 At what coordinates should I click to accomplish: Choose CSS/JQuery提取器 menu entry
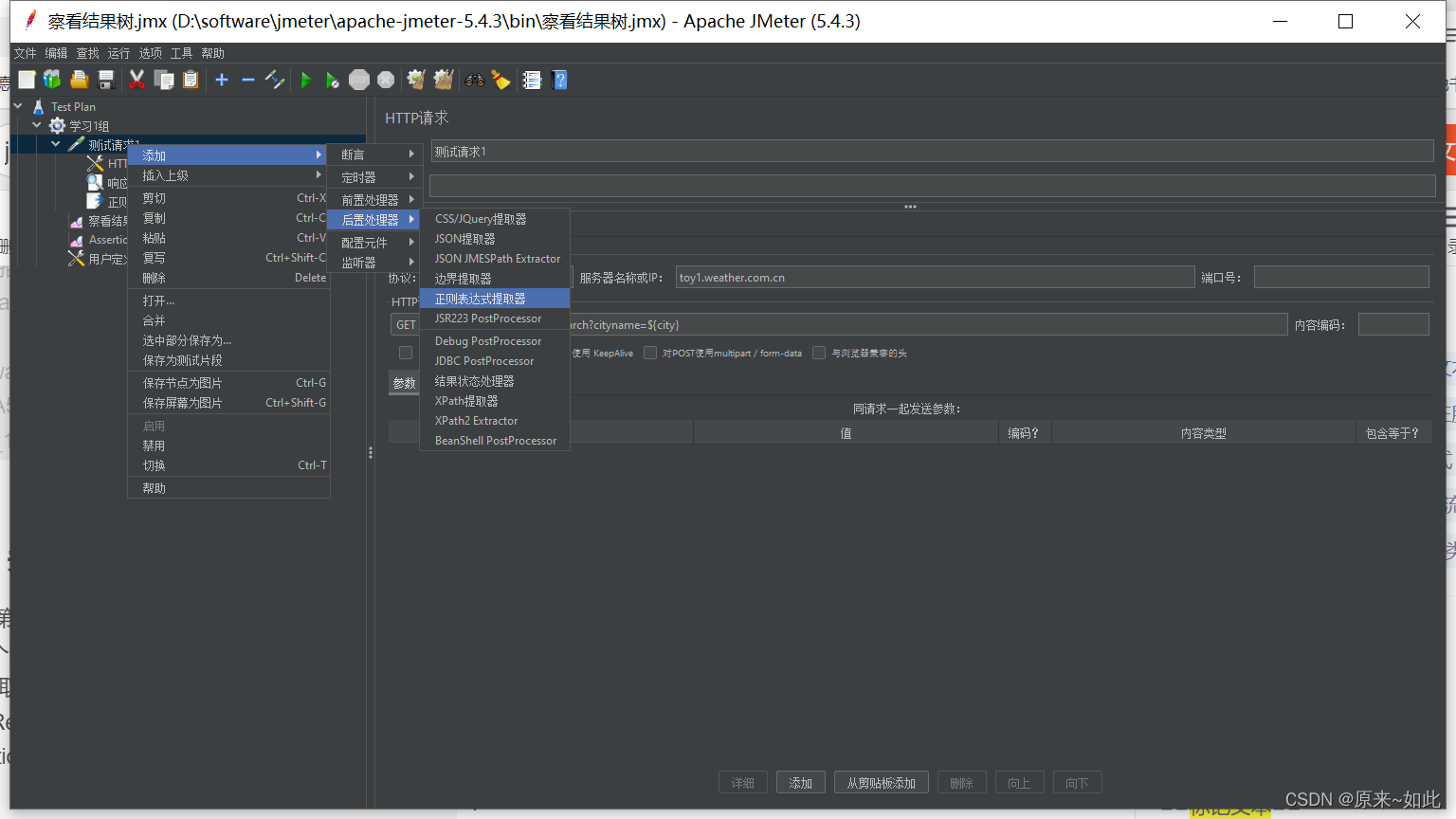495,219
